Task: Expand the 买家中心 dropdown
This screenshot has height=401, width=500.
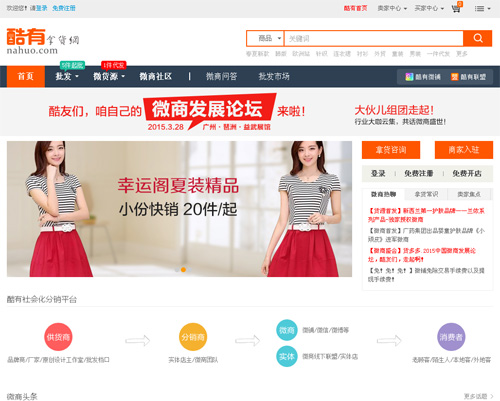Action: point(429,8)
